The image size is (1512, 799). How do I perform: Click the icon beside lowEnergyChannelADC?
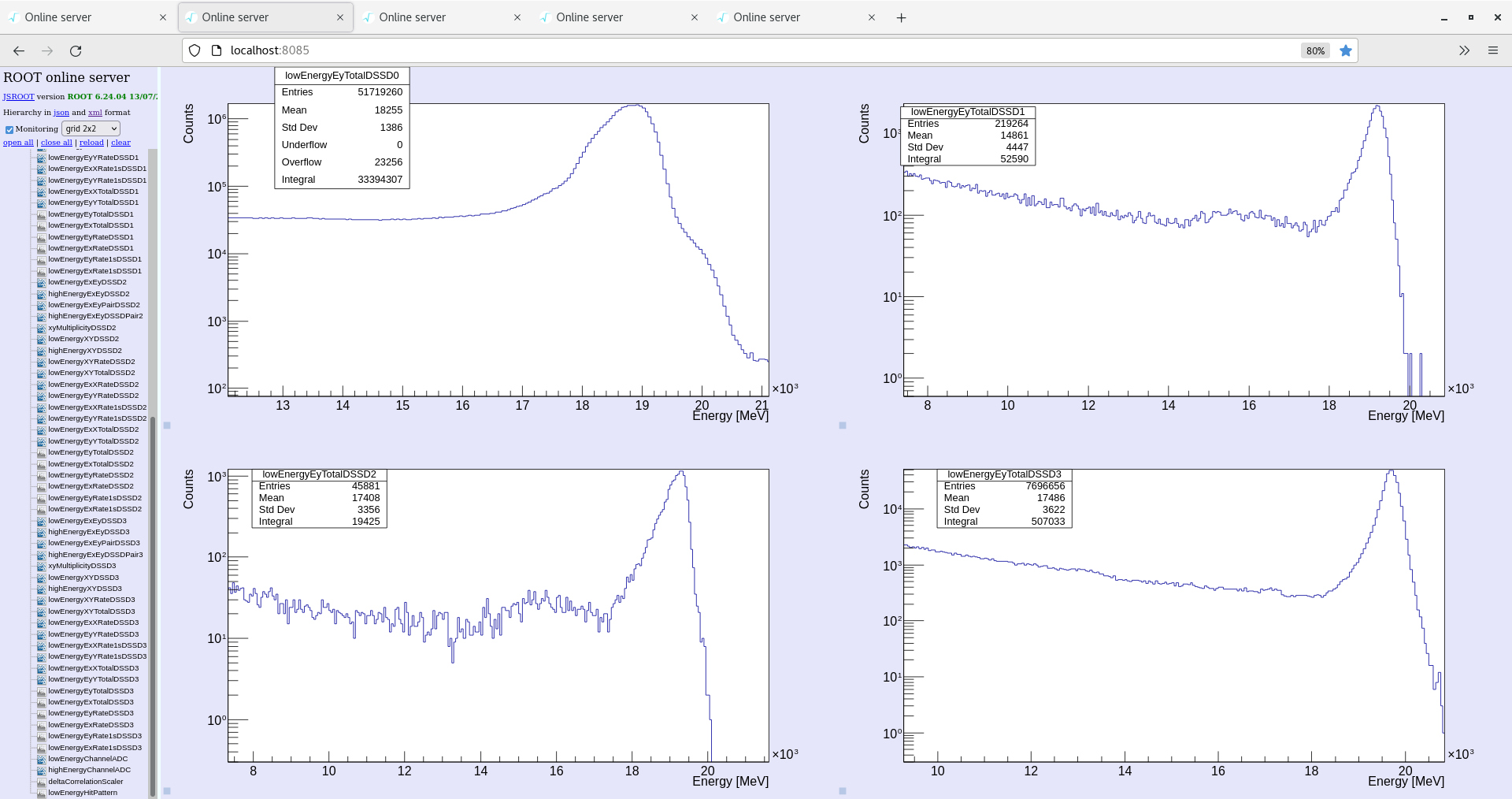[x=42, y=759]
